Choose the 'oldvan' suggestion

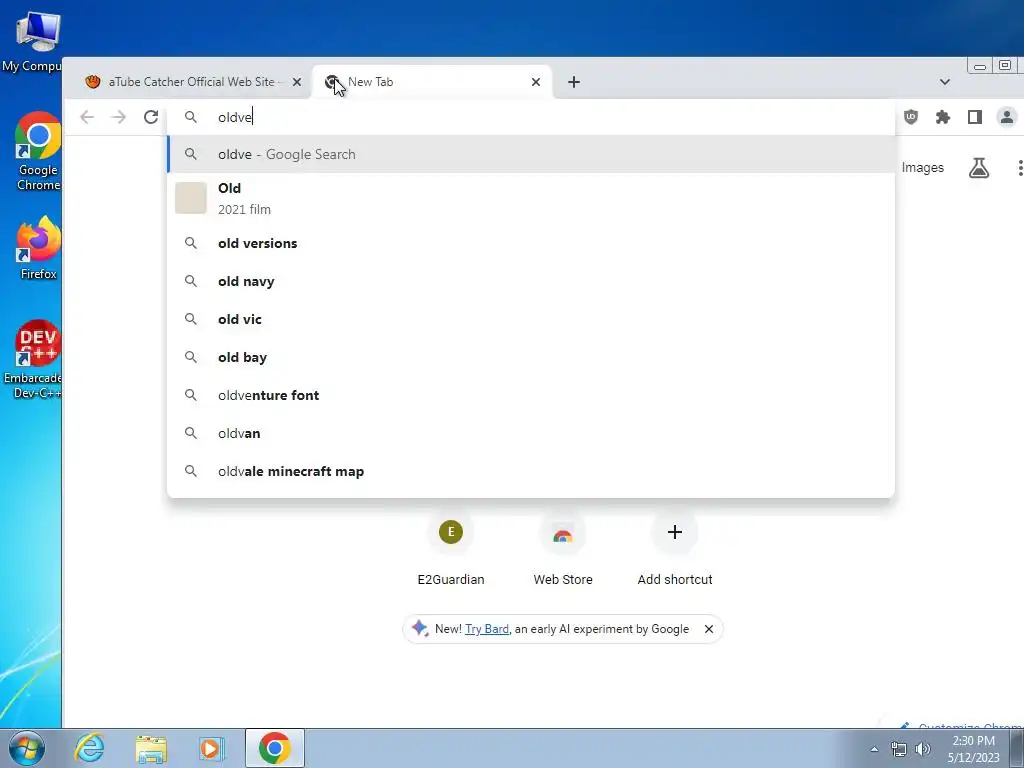pyautogui.click(x=530, y=433)
